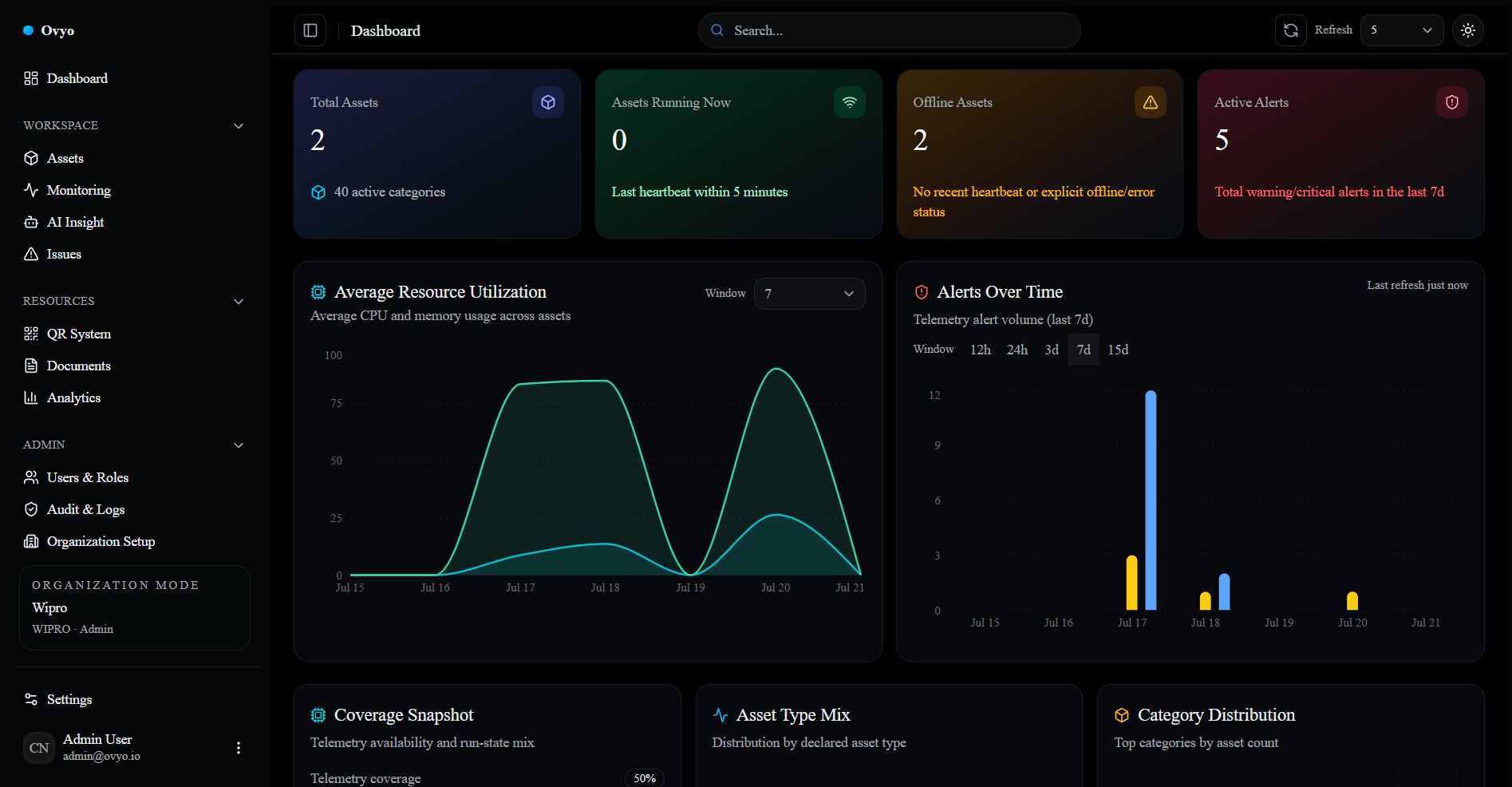Click the Active Alerts shield icon
Viewport: 1512px width, 787px height.
click(x=1452, y=102)
